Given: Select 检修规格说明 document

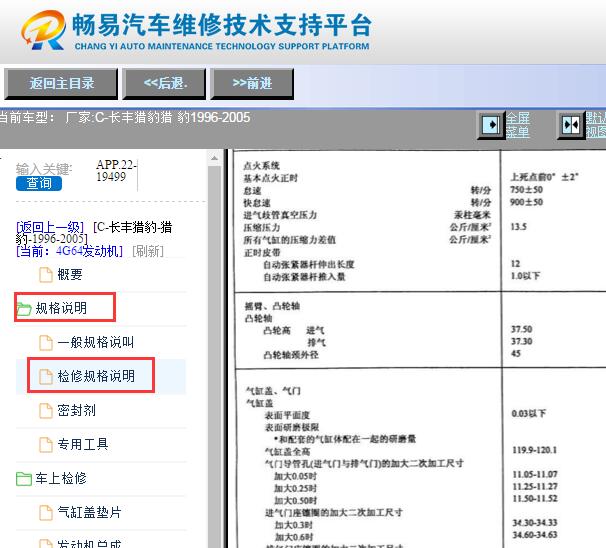Looking at the screenshot, I should pos(96,376).
